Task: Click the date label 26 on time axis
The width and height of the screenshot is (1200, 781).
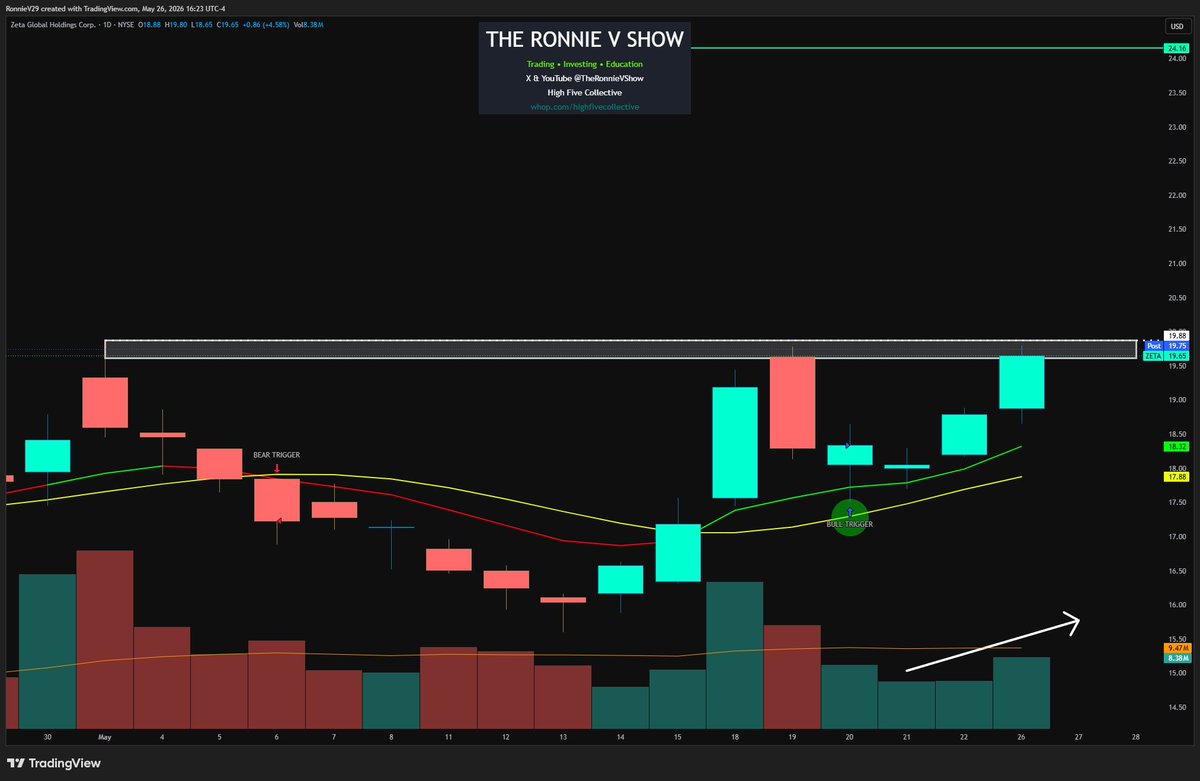Action: point(1021,736)
